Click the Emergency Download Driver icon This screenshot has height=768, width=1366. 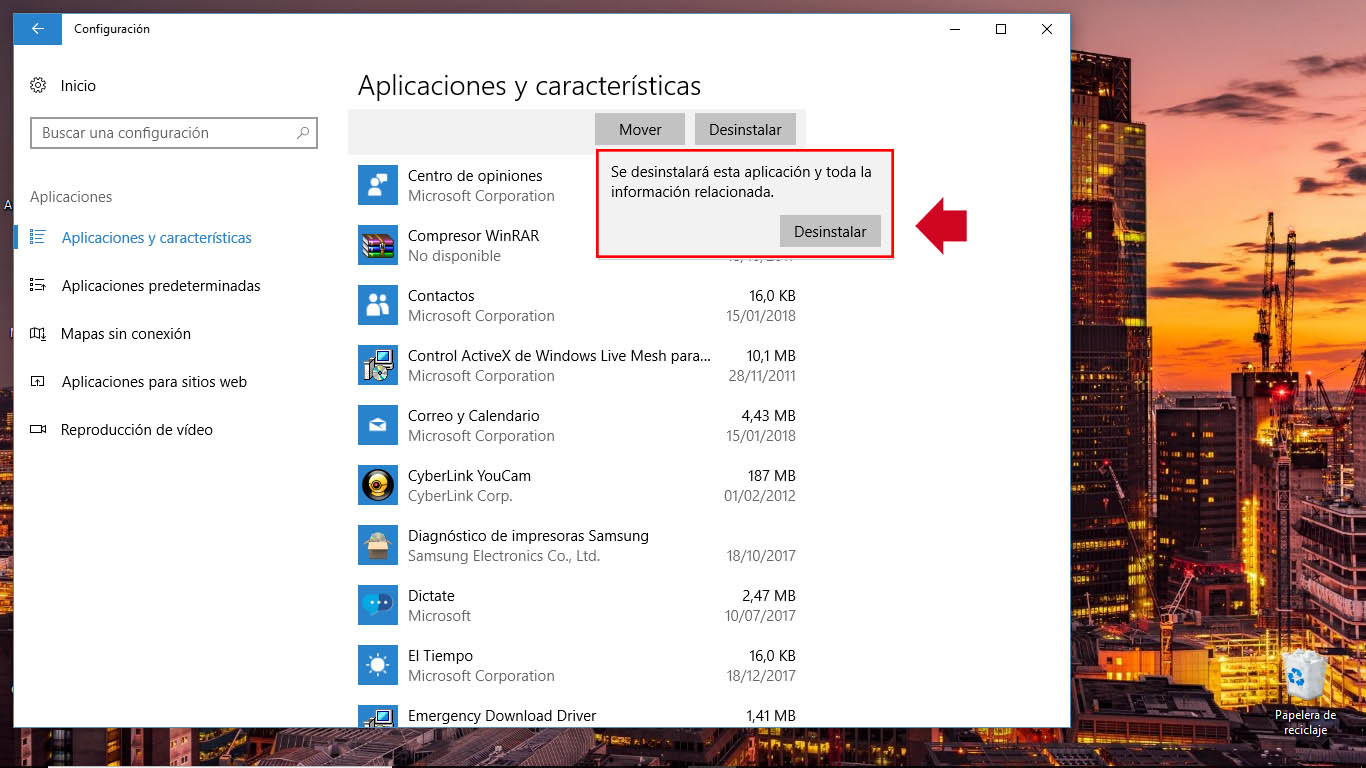377,720
